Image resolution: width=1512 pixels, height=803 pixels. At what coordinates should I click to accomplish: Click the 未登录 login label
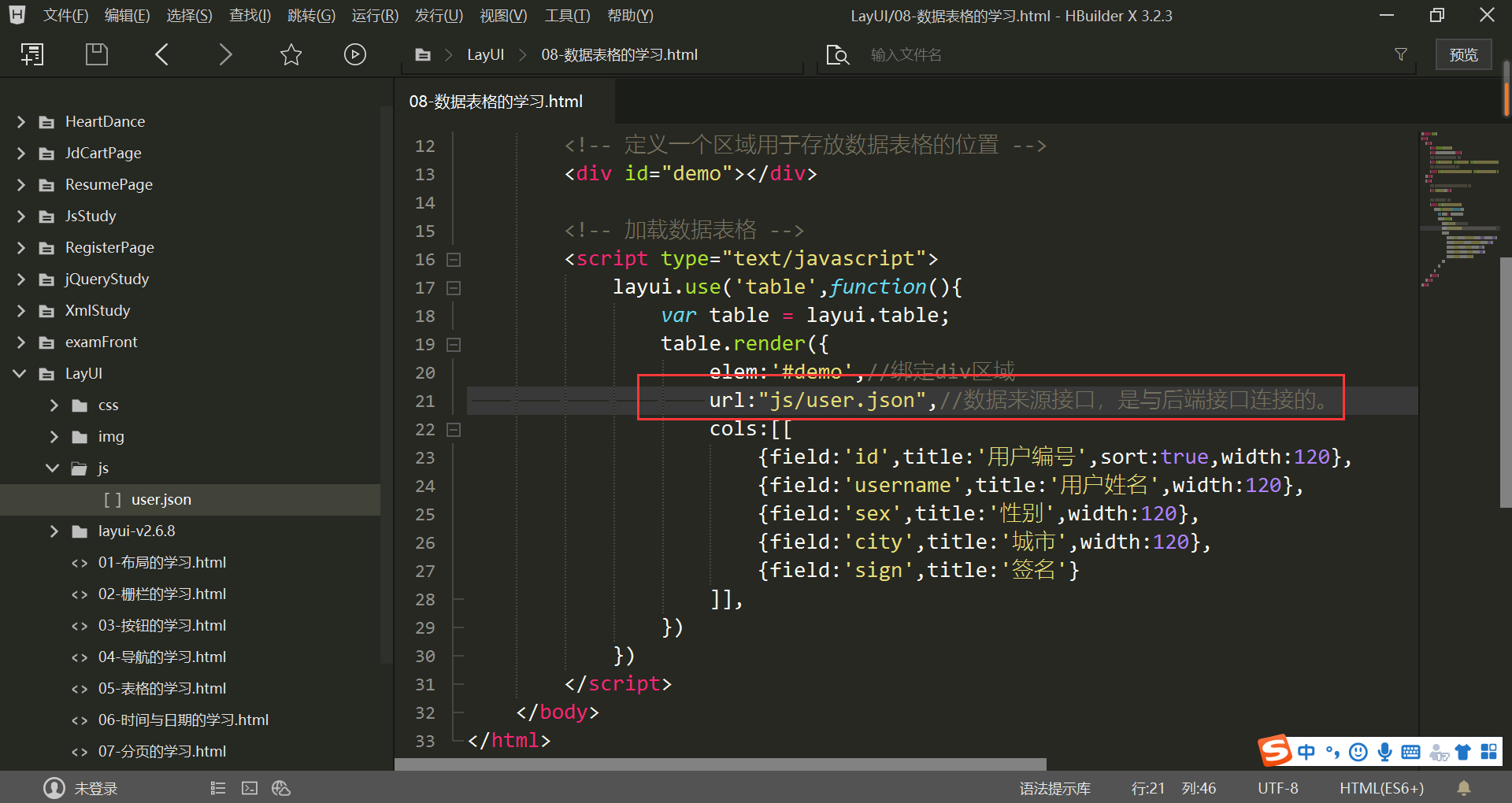pos(96,788)
